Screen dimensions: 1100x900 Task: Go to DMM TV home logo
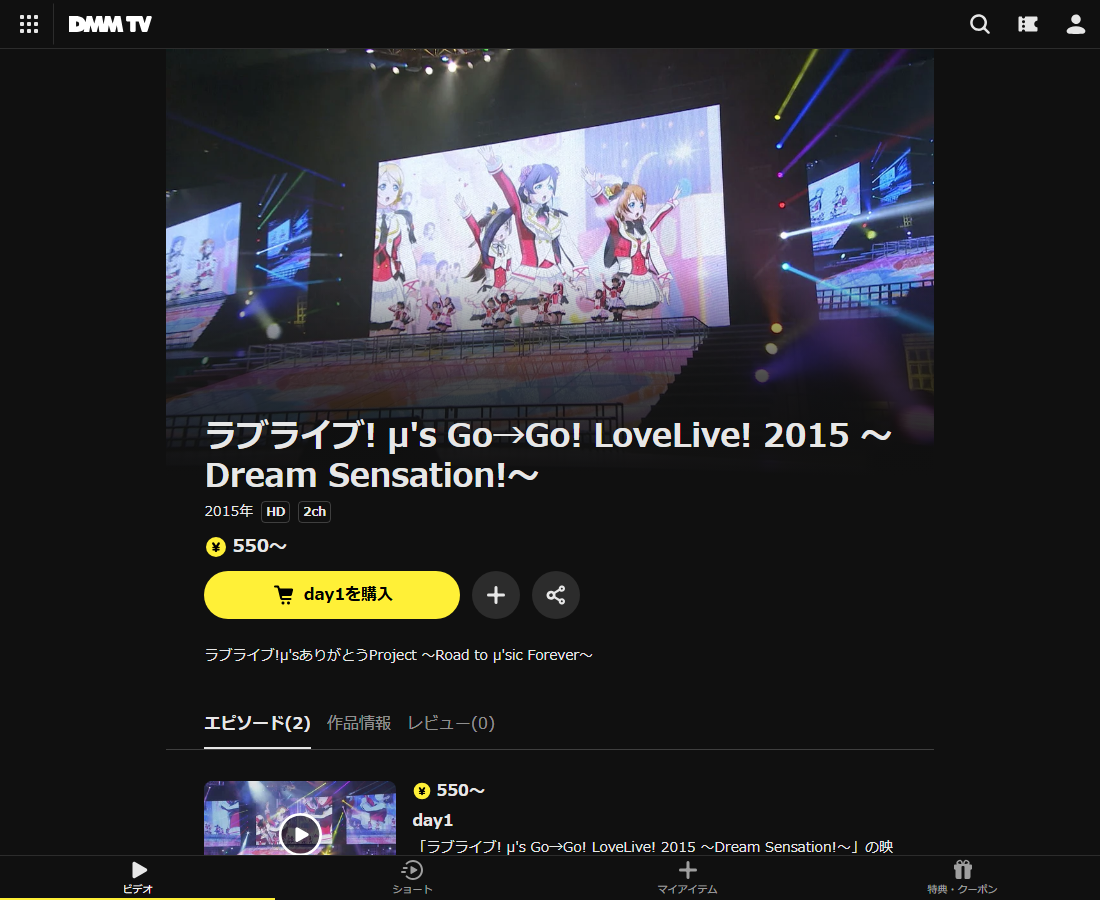click(110, 25)
